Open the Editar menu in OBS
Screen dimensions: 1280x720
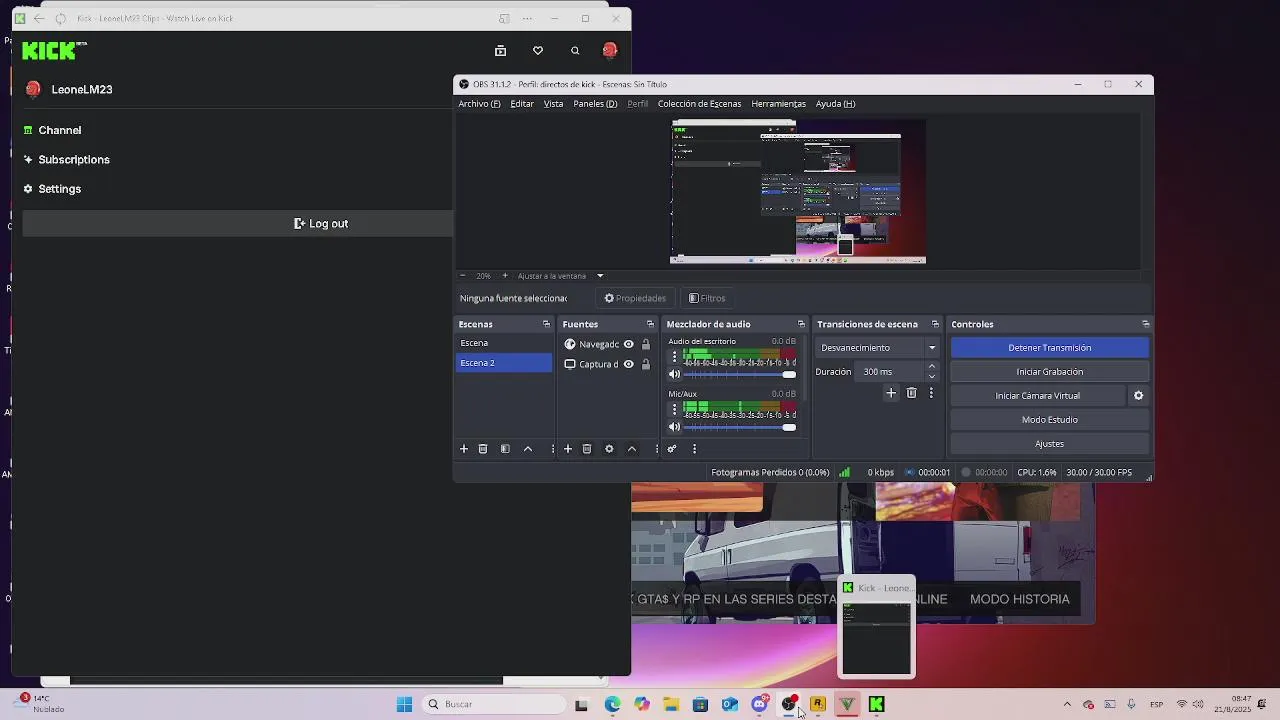coord(522,104)
